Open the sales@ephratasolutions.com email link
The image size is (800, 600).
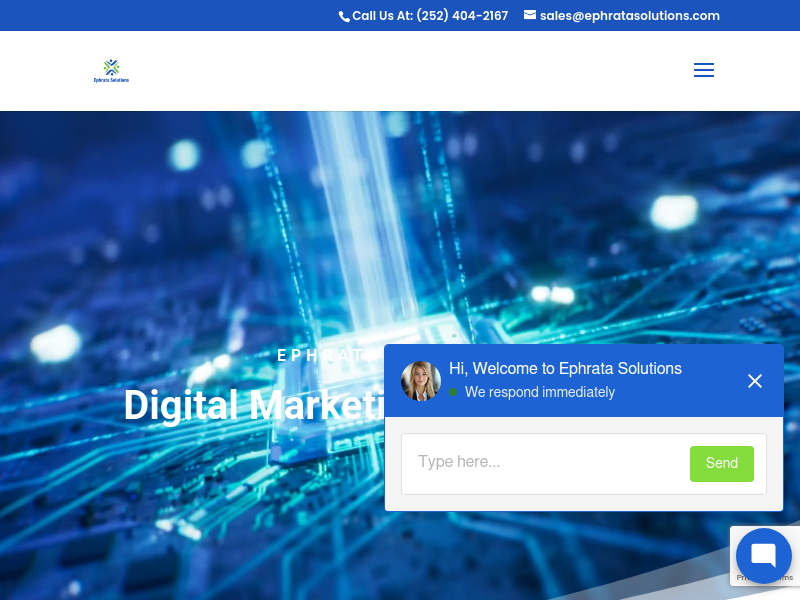tap(629, 16)
